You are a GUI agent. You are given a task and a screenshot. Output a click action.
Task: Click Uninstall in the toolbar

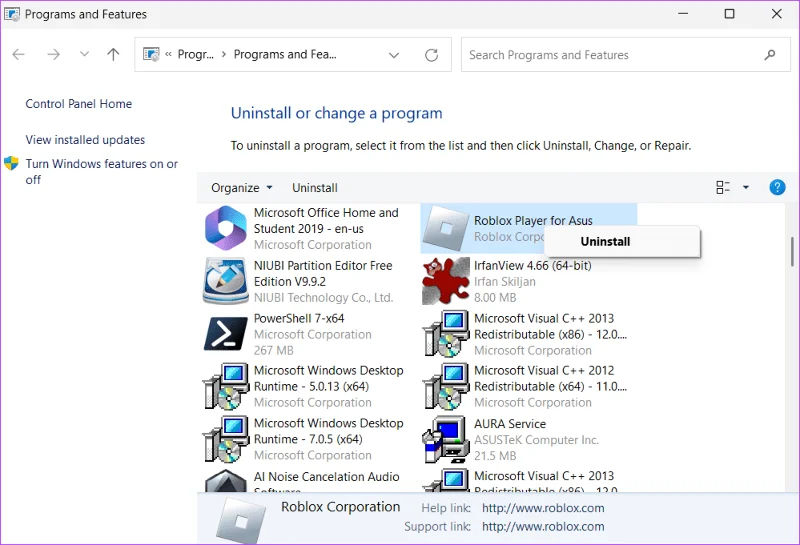tap(315, 188)
